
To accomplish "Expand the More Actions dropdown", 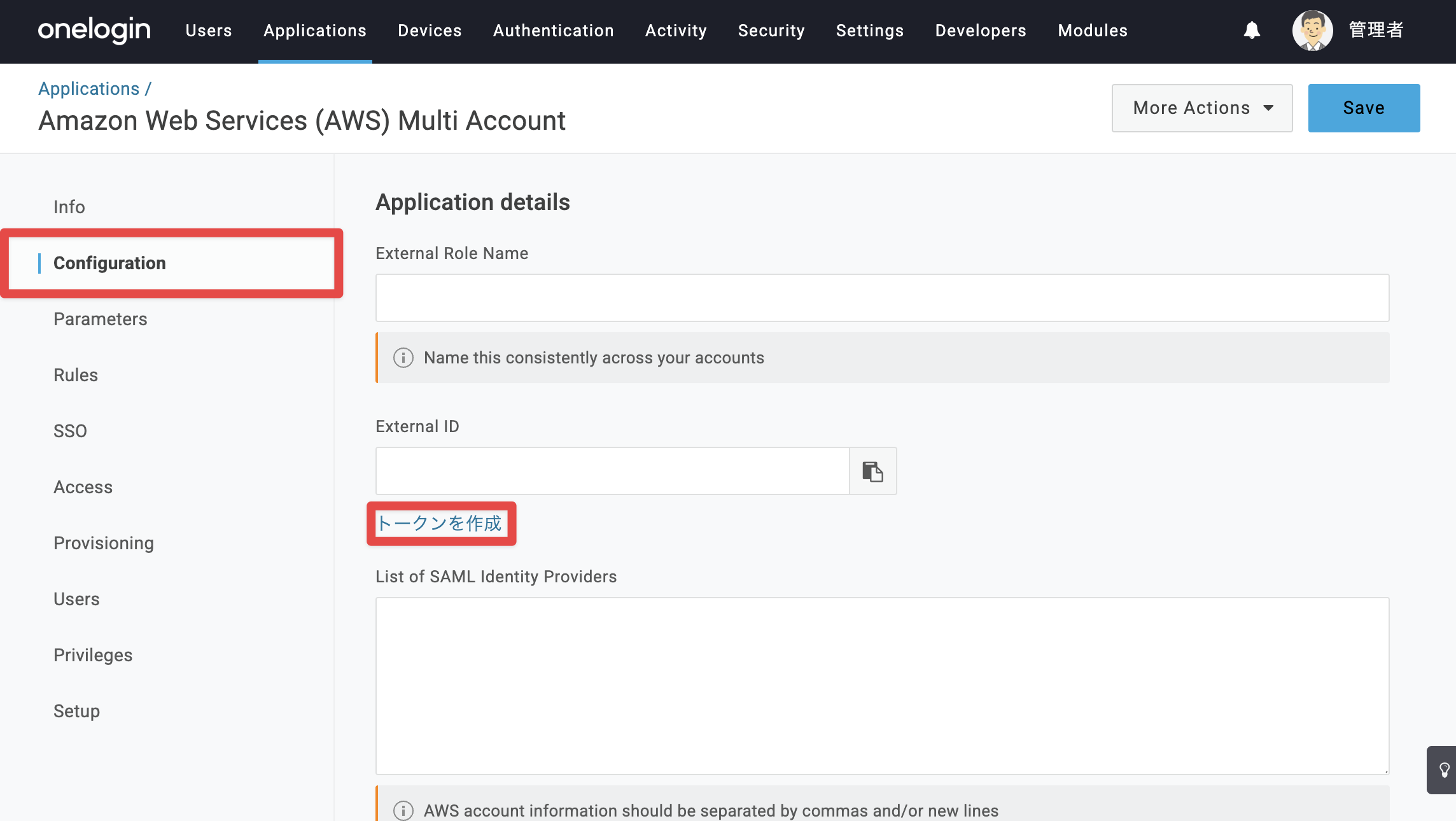I will click(x=1202, y=108).
